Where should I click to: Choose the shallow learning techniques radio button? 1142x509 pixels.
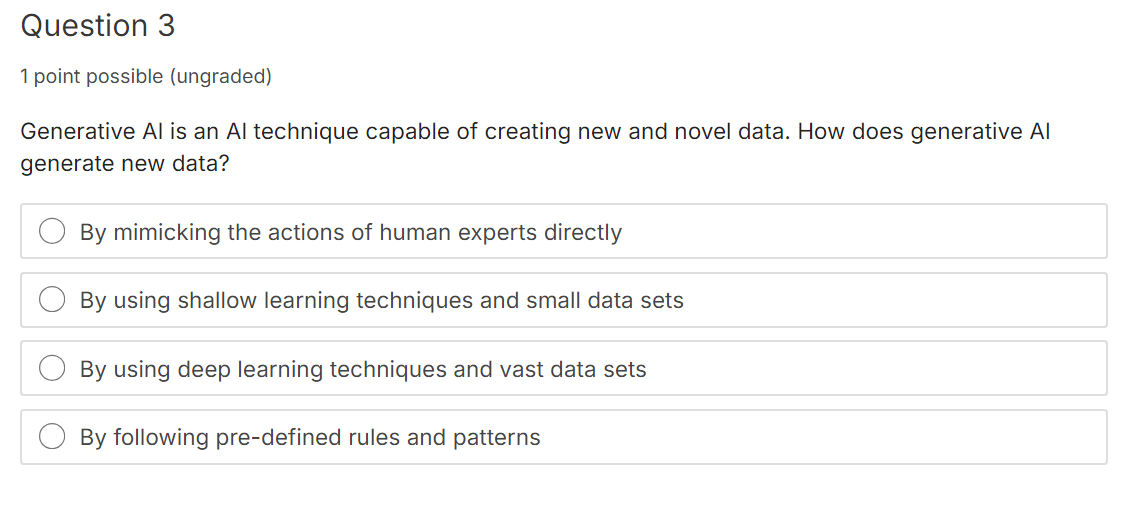tap(52, 299)
